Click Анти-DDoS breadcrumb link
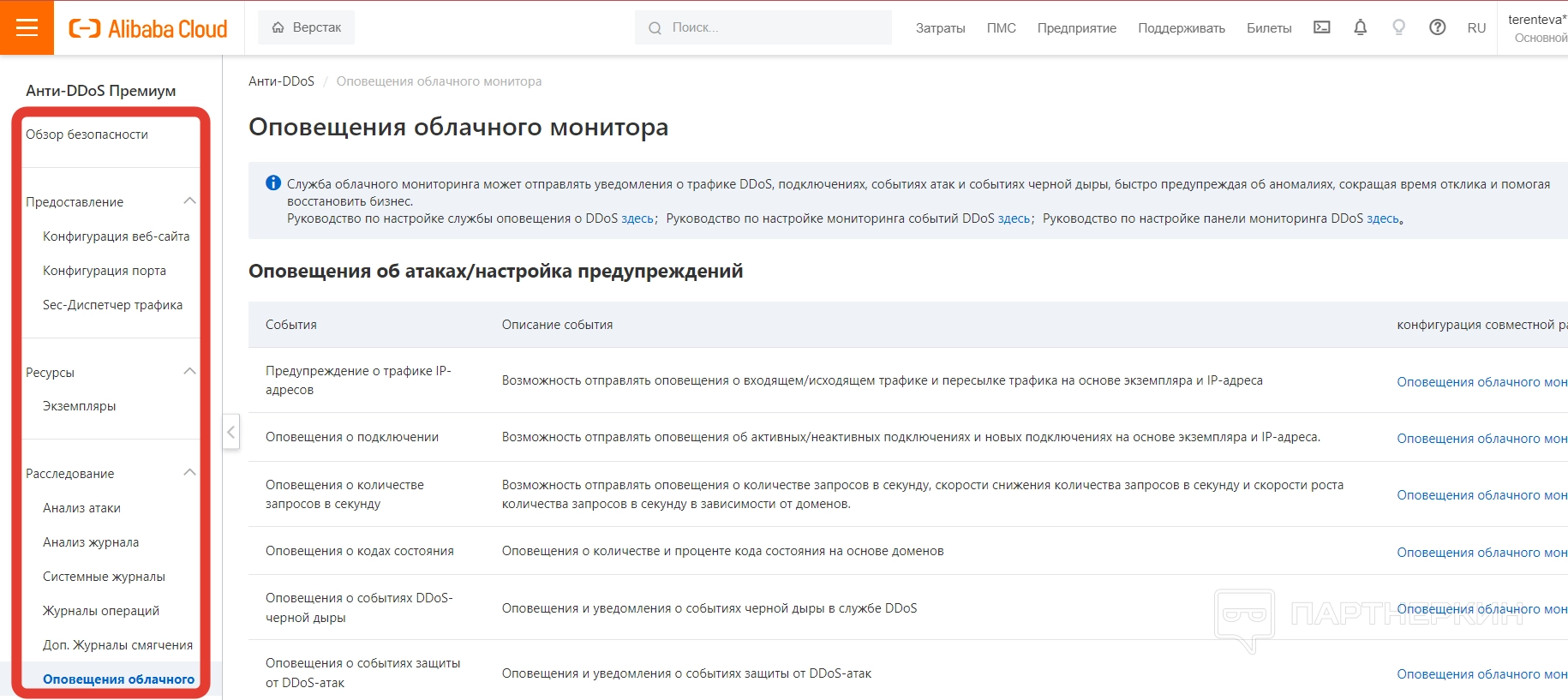The width and height of the screenshot is (1568, 700). pyautogui.click(x=281, y=81)
